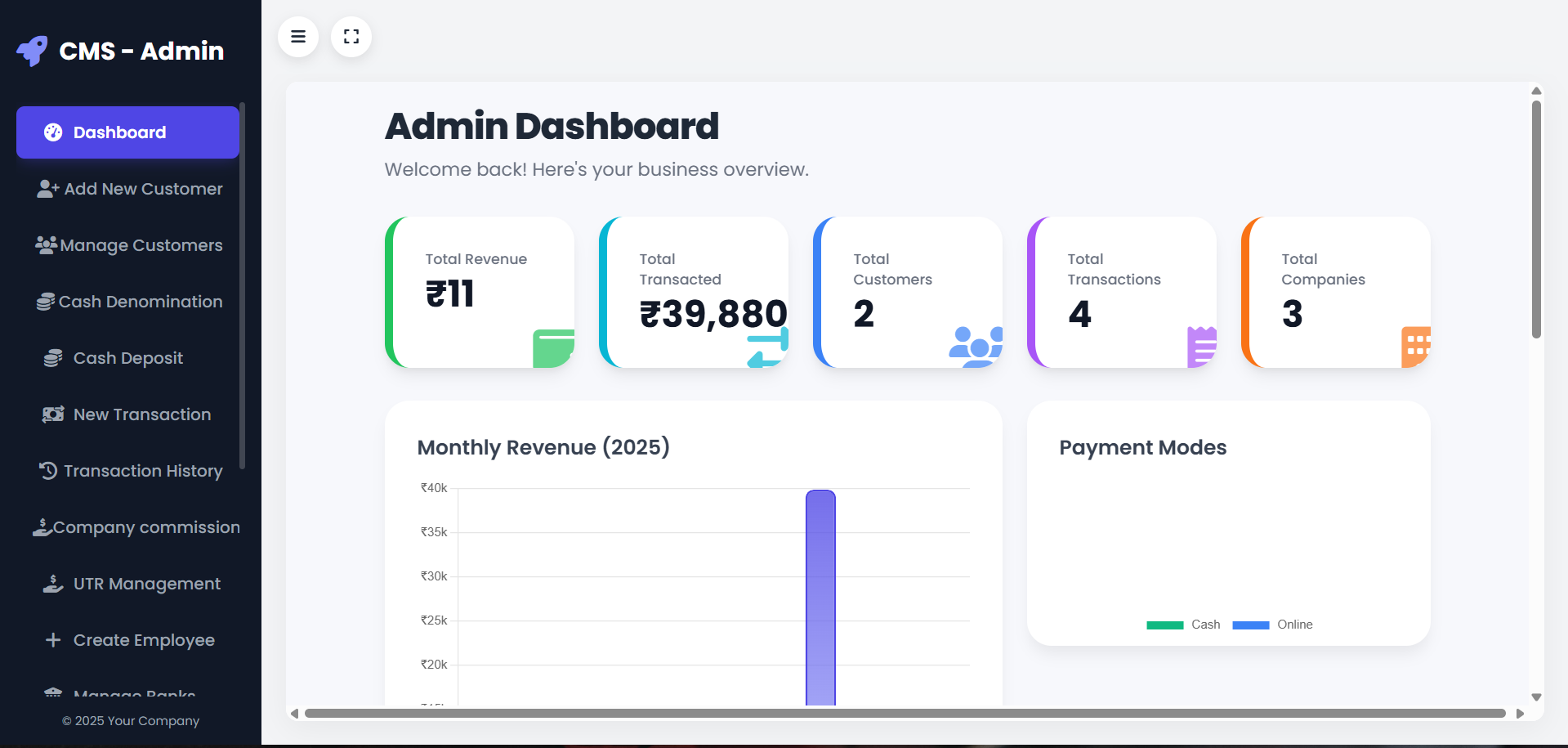This screenshot has height=748, width=1568.
Task: Click the purple bar in Monthly Revenue chart
Action: (x=820, y=597)
